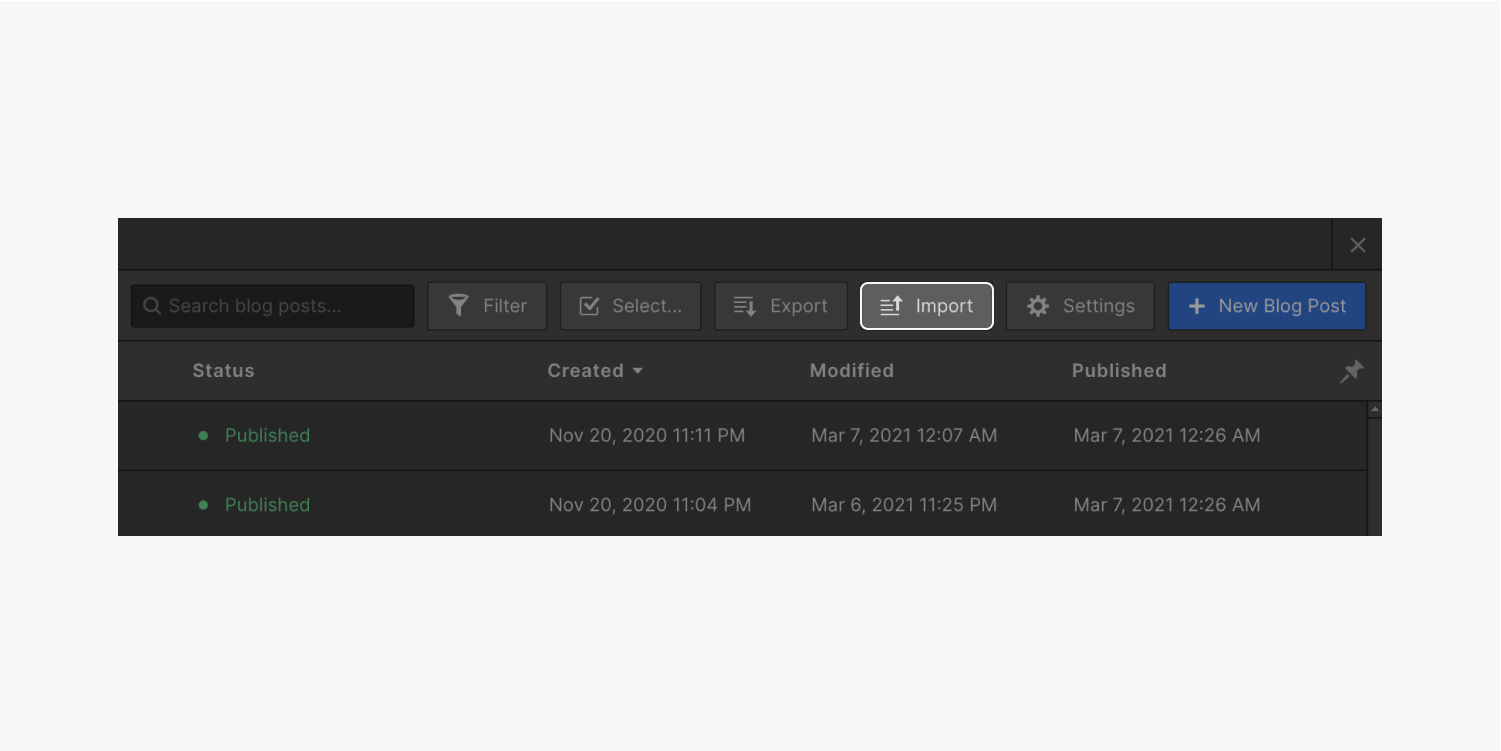The width and height of the screenshot is (1501, 751).
Task: Click created date Nov 20, 2020 11:04 PM
Action: (x=650, y=505)
